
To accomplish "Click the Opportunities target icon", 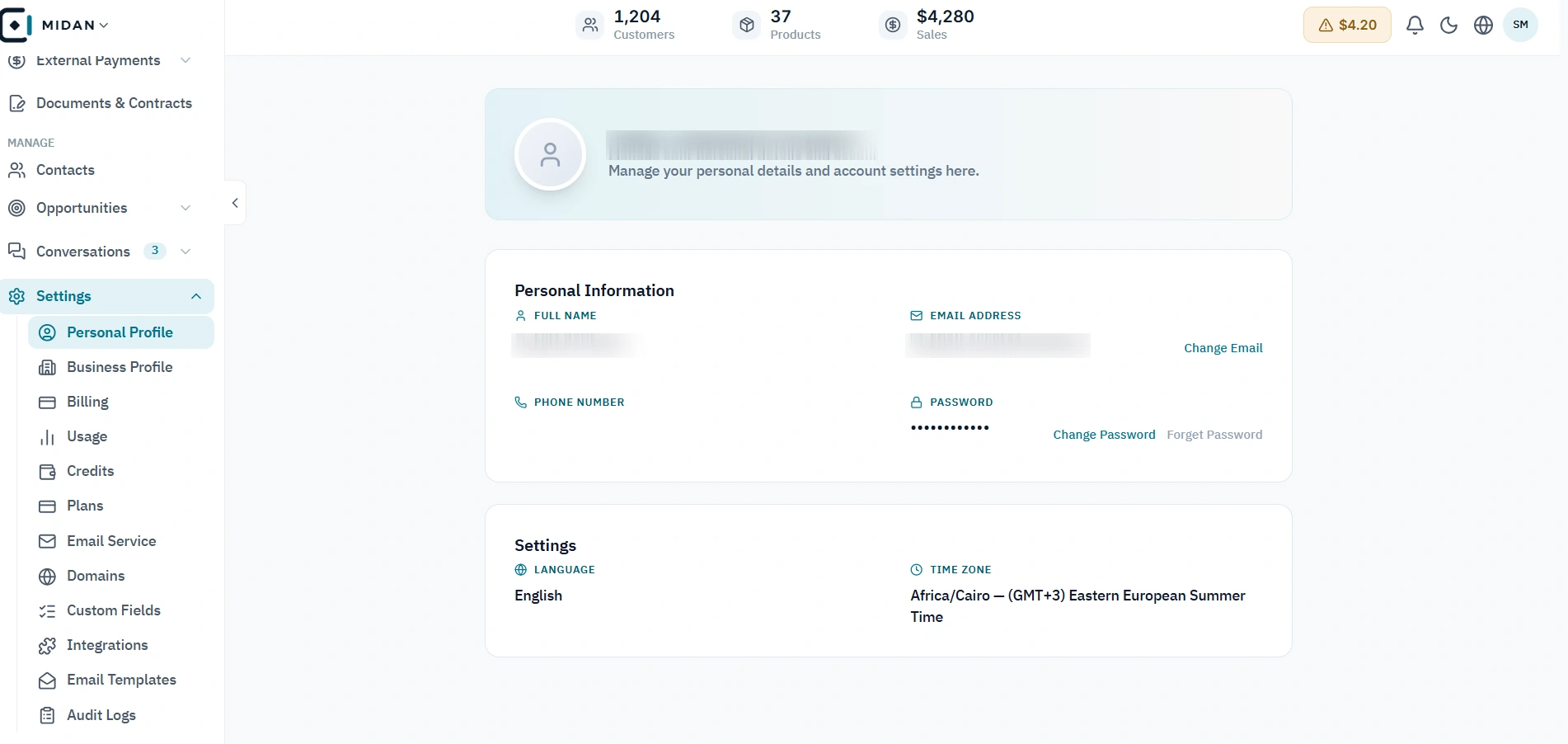I will pos(16,208).
